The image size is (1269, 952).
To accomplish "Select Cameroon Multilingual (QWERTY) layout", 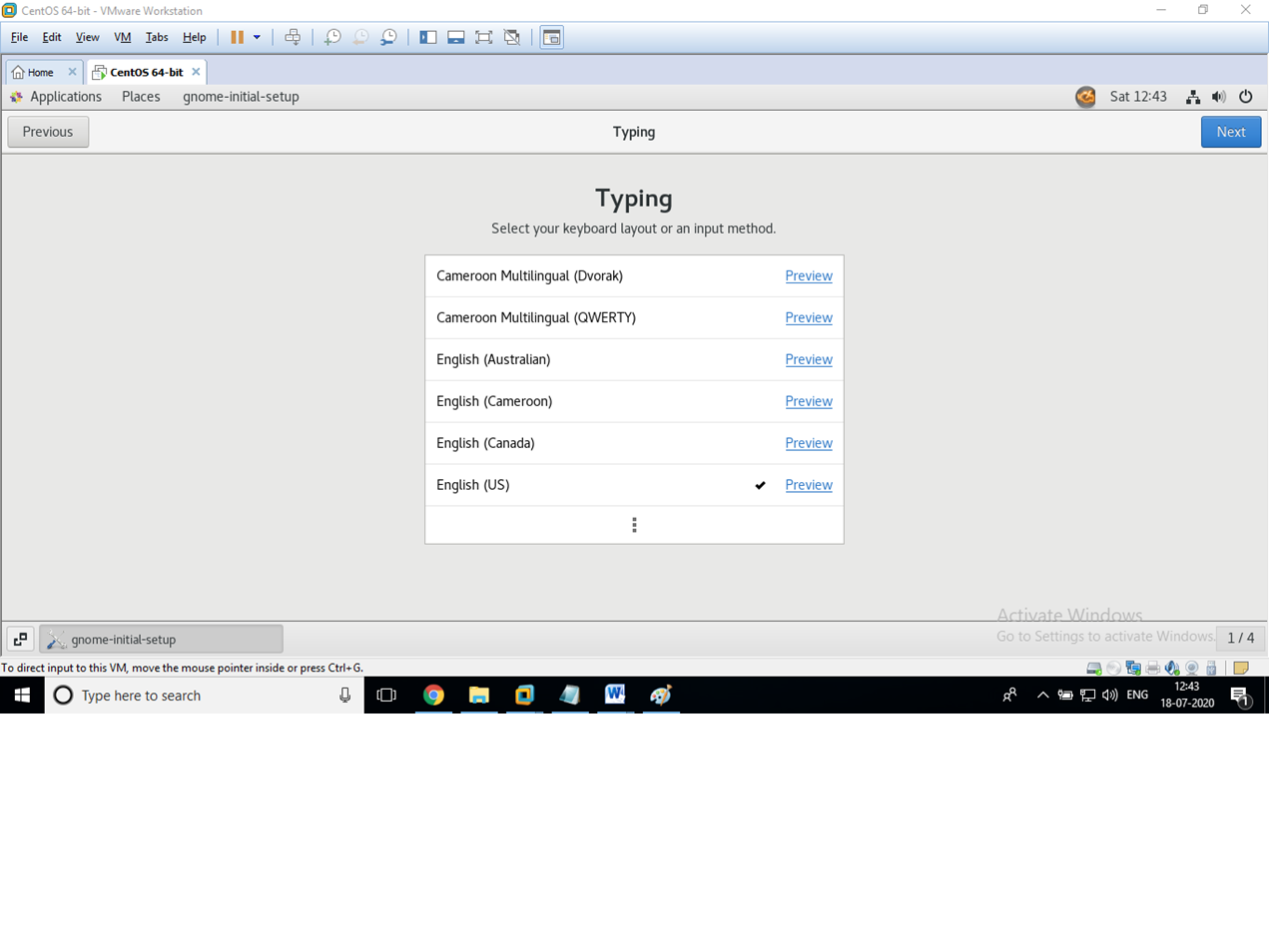I will coord(634,318).
